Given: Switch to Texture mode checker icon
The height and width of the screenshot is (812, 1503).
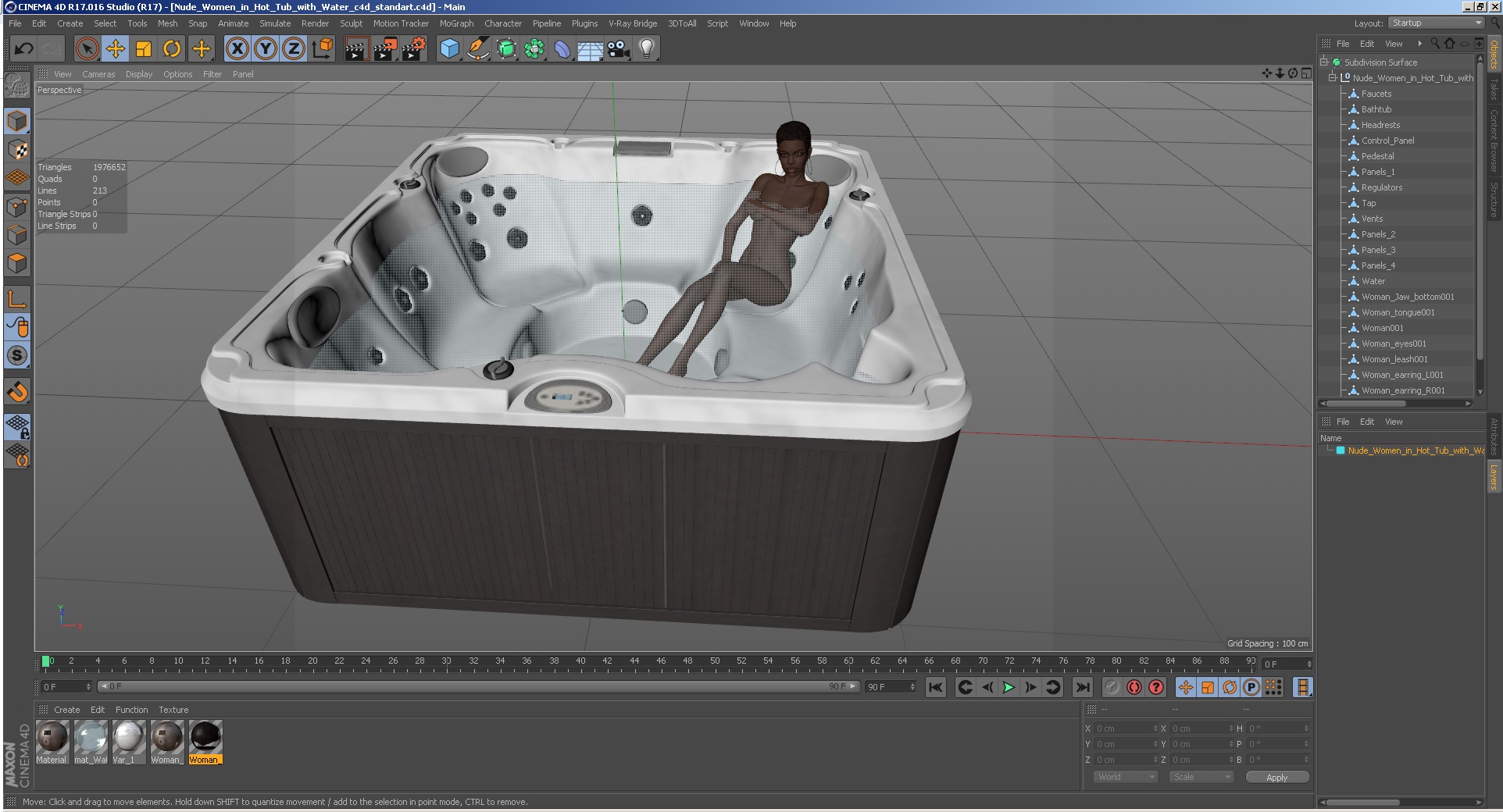Looking at the screenshot, I should pyautogui.click(x=17, y=150).
